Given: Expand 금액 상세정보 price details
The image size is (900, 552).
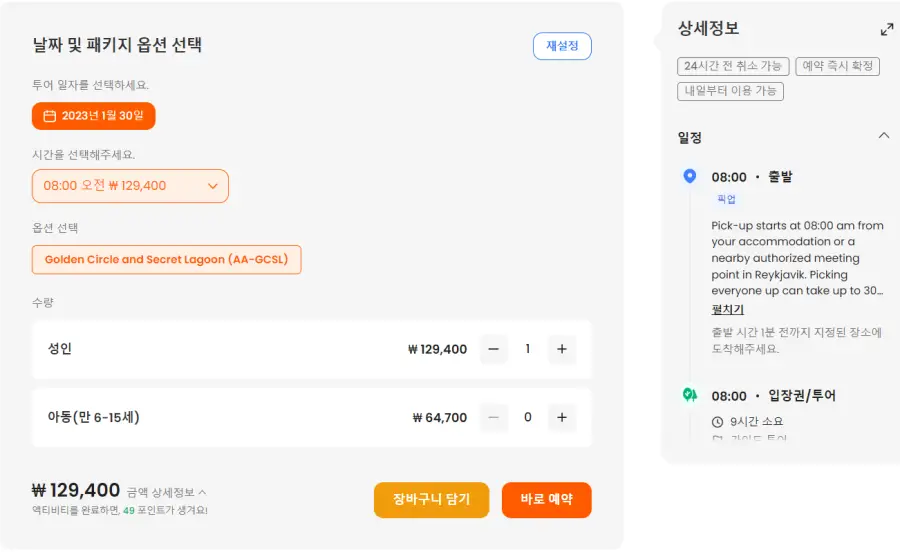Looking at the screenshot, I should 166,492.
